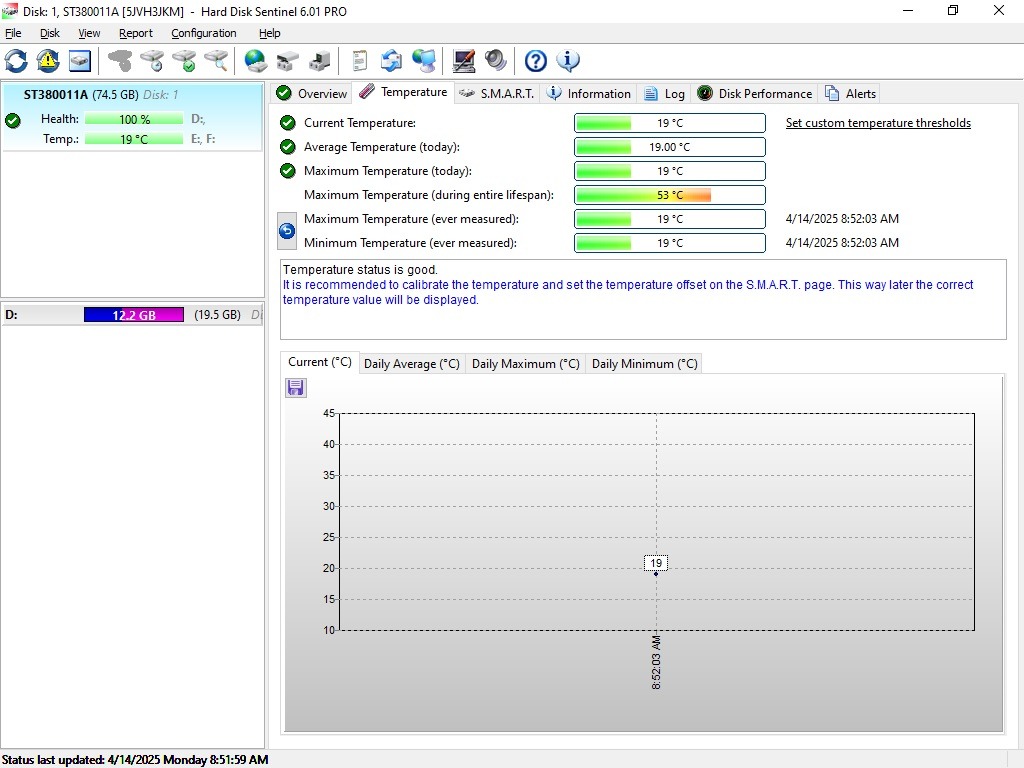Click the disk with magnifier toolbar icon
Viewport: 1024px width, 768px height.
click(x=217, y=61)
